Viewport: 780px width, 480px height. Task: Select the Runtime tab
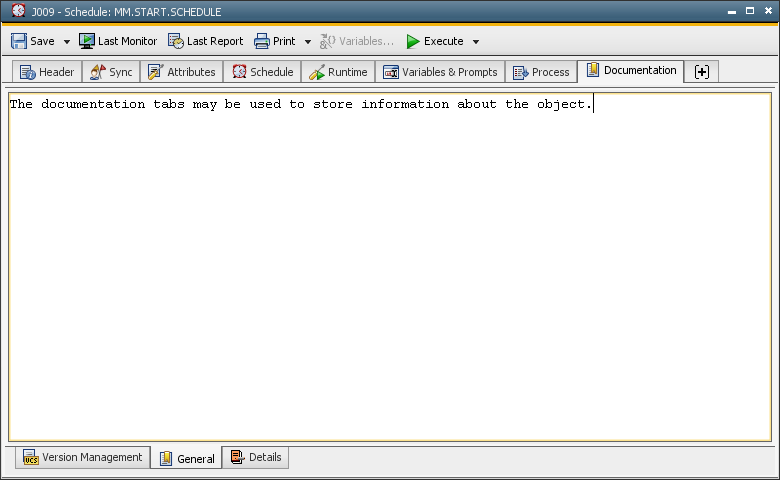click(x=338, y=72)
